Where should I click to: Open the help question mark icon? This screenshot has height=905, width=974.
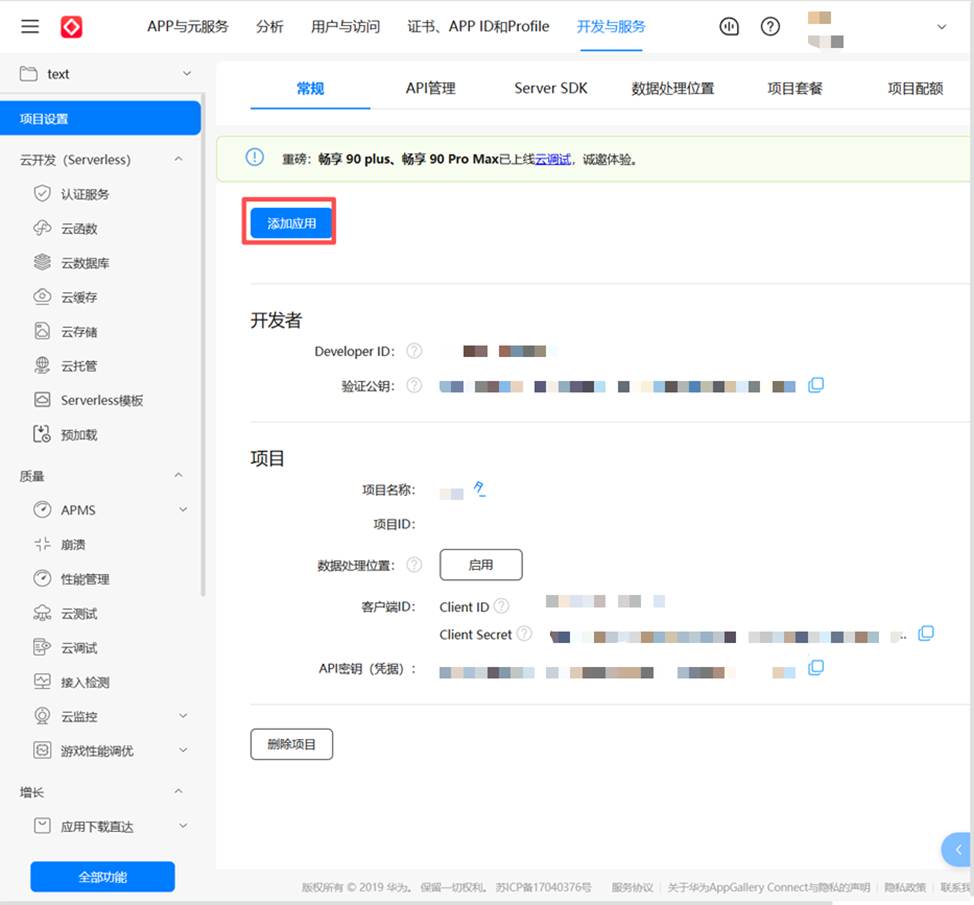(x=770, y=27)
